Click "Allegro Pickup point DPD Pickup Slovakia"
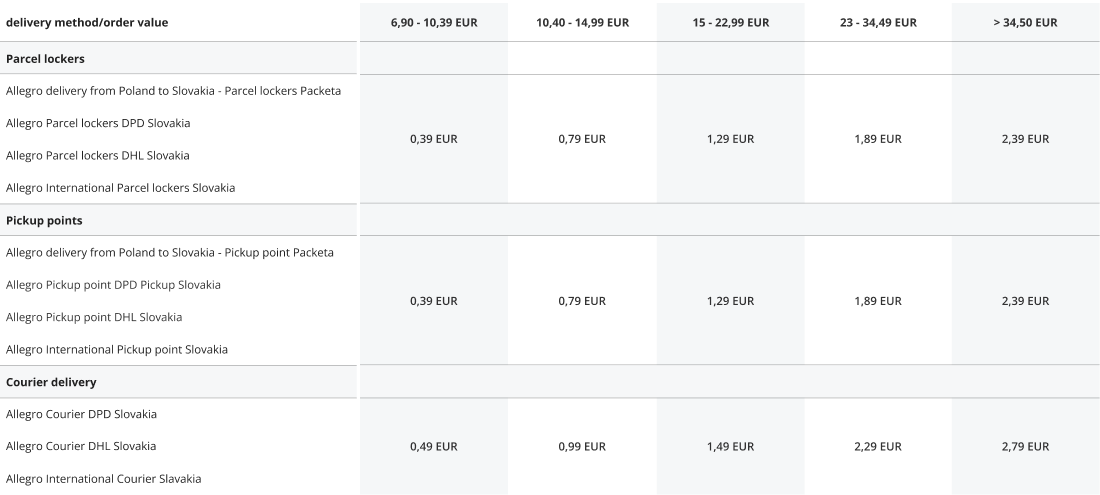 (x=113, y=285)
